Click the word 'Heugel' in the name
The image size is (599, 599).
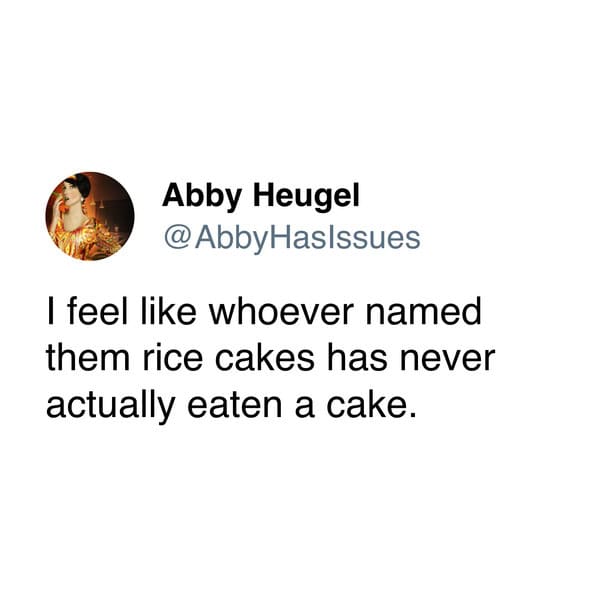coord(306,196)
